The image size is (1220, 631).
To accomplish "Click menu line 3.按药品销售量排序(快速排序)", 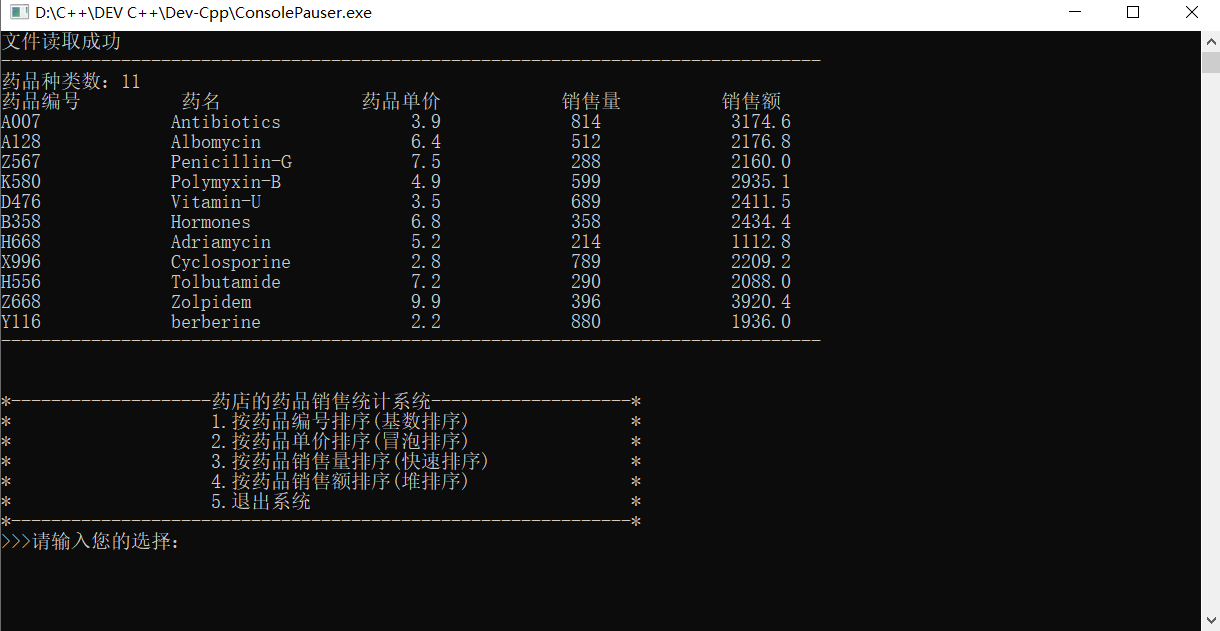I will click(x=351, y=462).
